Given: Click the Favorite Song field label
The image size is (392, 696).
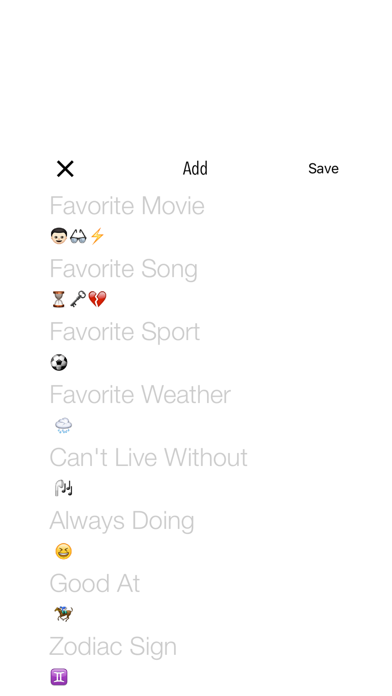Looking at the screenshot, I should (123, 269).
